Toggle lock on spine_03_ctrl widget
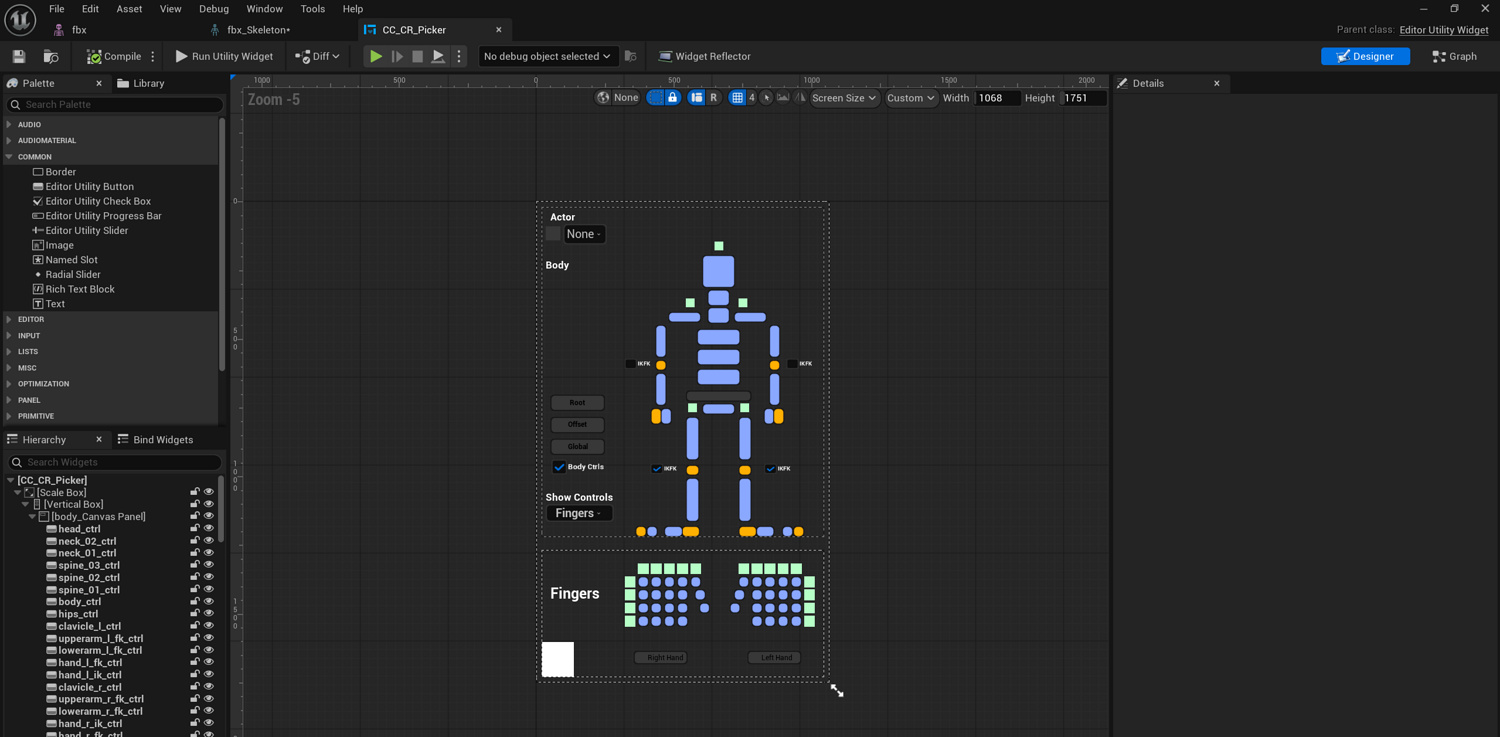The height and width of the screenshot is (737, 1500). click(195, 566)
